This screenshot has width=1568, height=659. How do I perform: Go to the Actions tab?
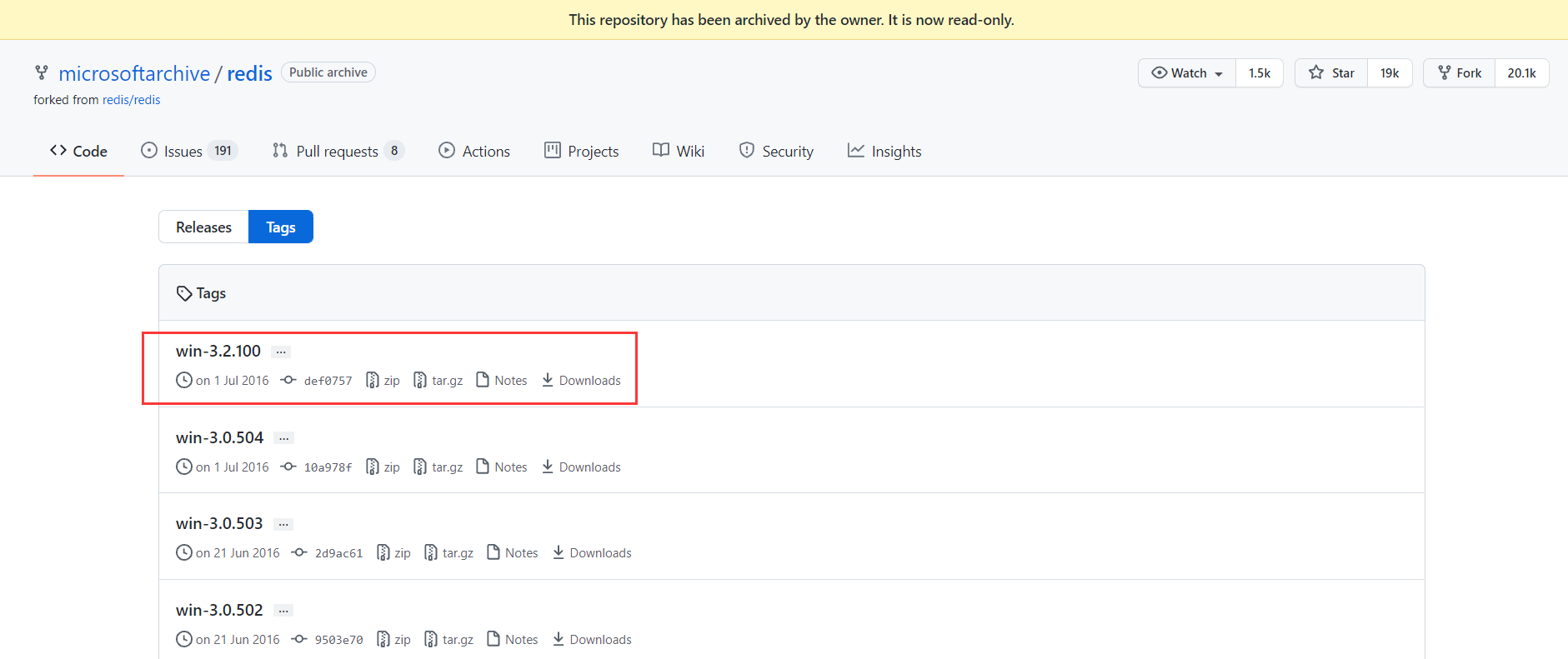click(474, 151)
